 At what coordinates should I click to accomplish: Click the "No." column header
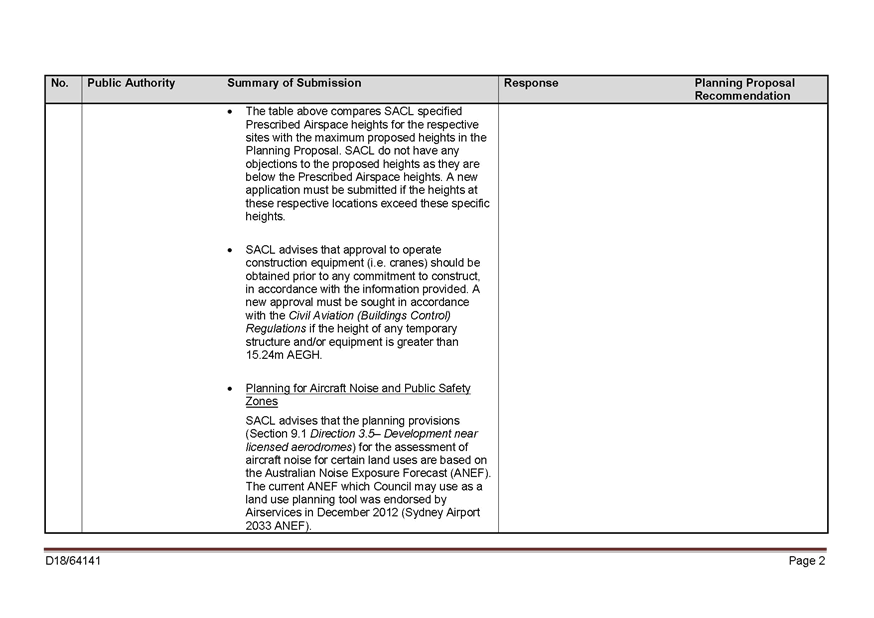tap(60, 83)
